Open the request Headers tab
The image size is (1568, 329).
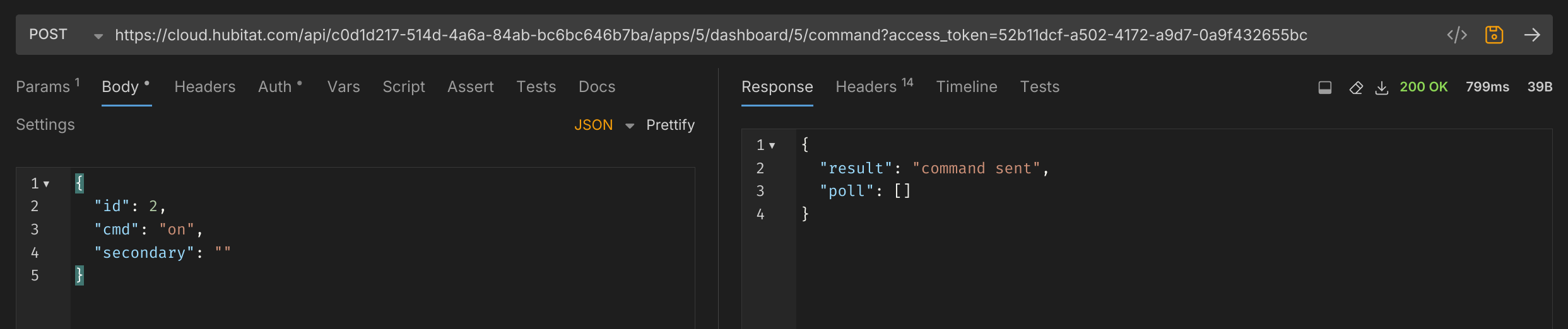(x=204, y=87)
